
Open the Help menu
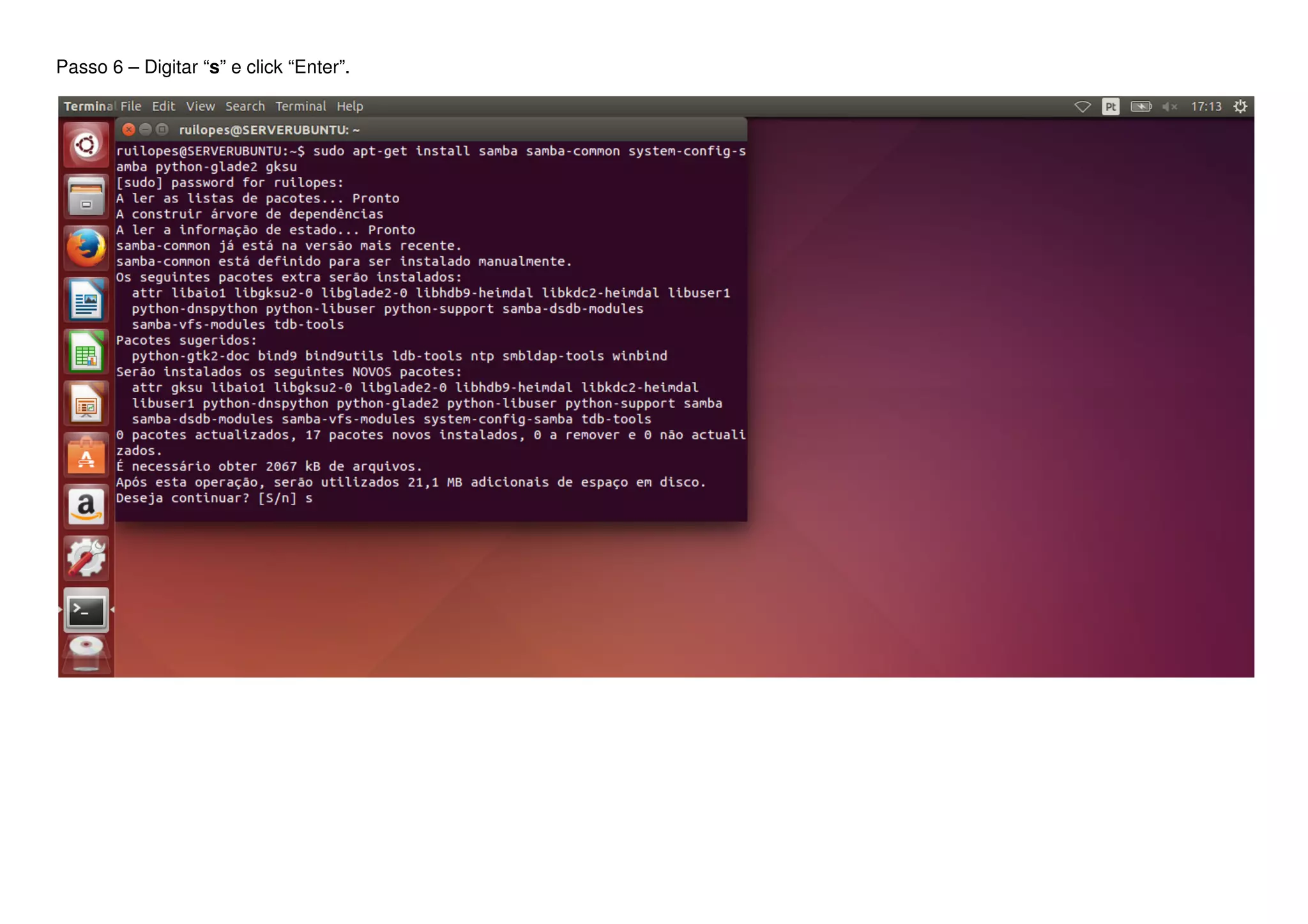349,107
